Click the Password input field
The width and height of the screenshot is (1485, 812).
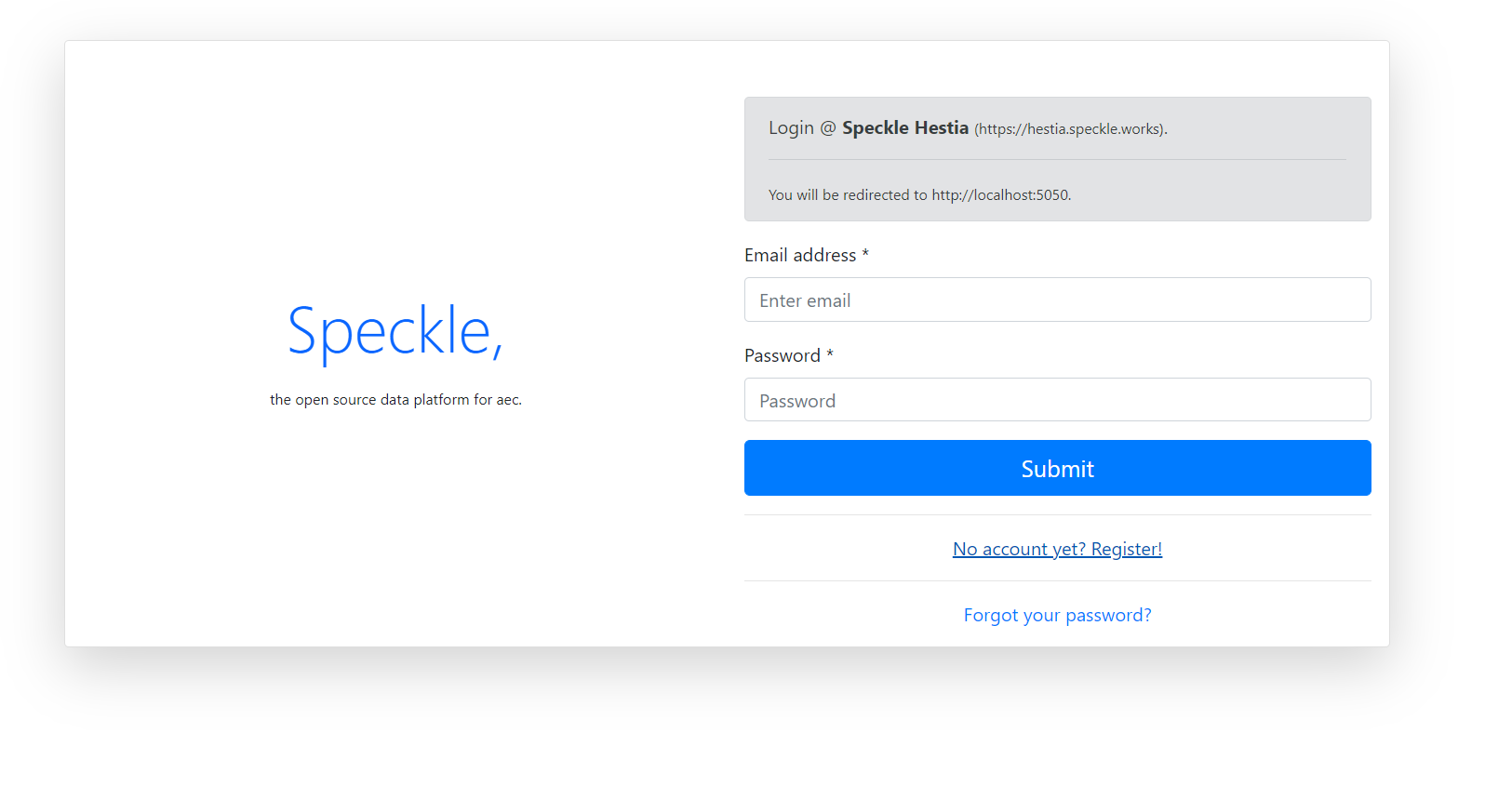[1057, 400]
